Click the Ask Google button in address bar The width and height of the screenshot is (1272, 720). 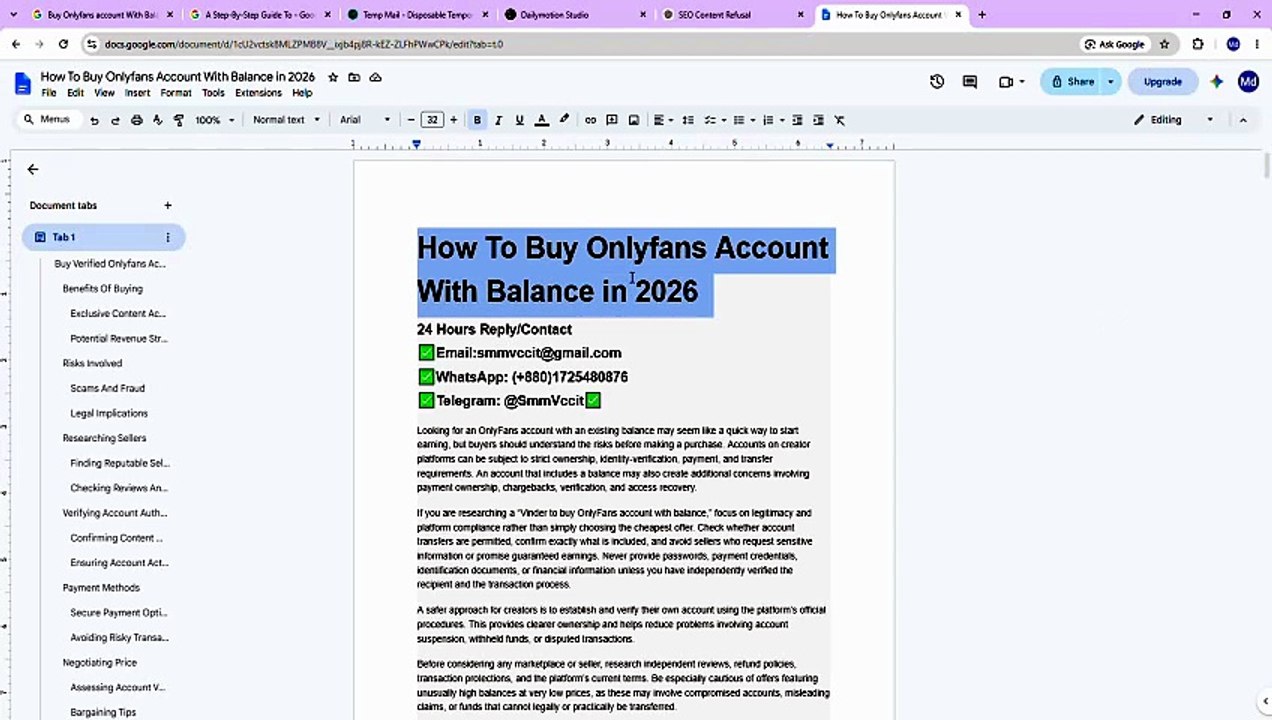1114,45
